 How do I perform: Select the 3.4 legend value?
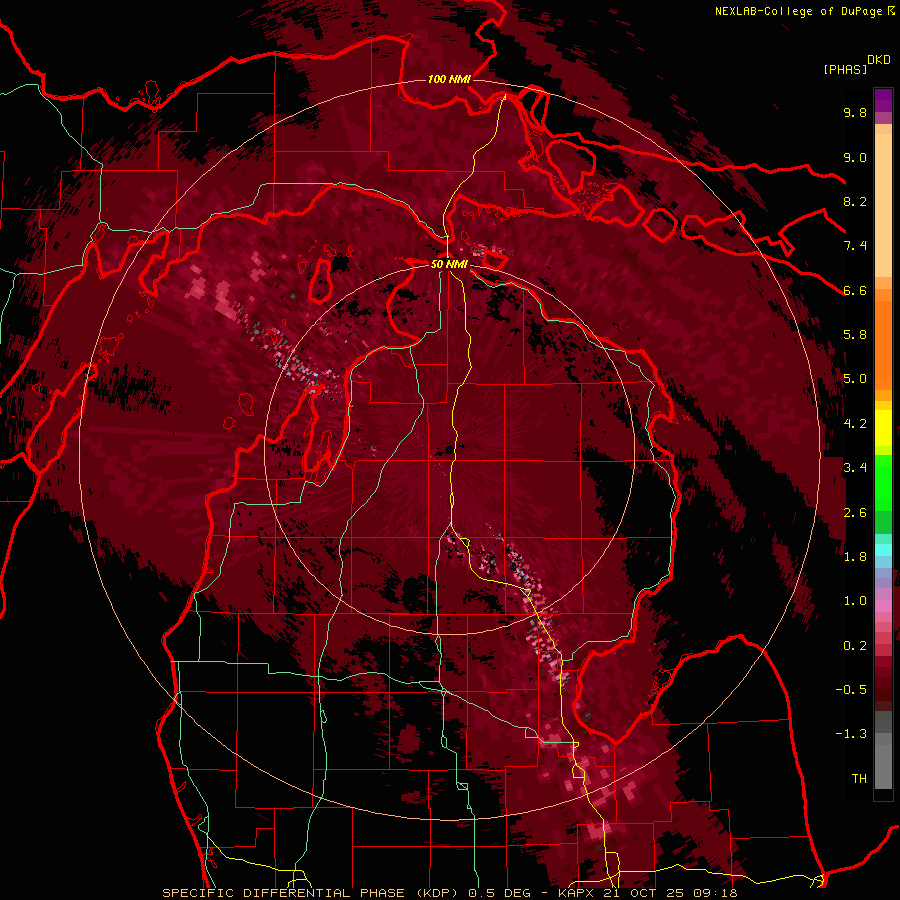(855, 468)
